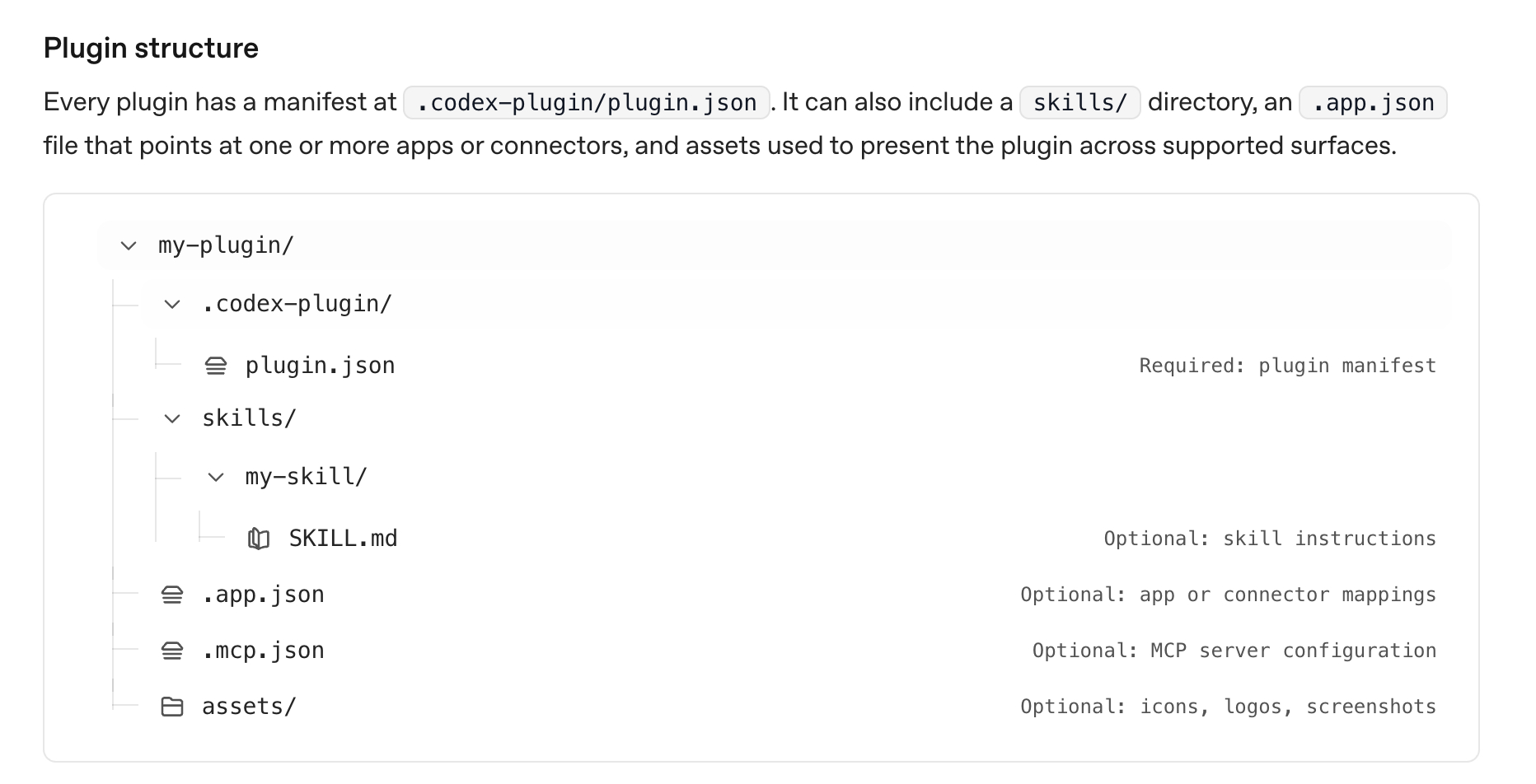Click the SKILL.md book icon
Screen dimensions: 1536x784
[x=259, y=539]
